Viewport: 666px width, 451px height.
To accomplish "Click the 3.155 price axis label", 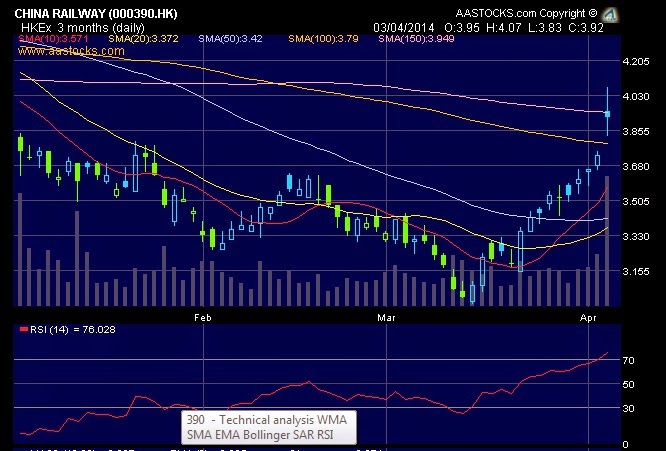I will tap(635, 271).
